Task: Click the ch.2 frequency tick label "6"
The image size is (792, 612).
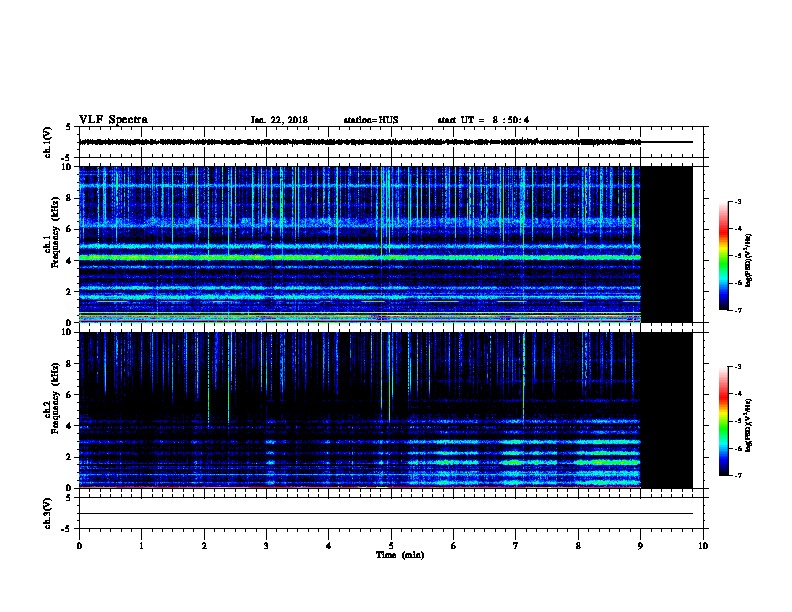Action: pos(69,395)
